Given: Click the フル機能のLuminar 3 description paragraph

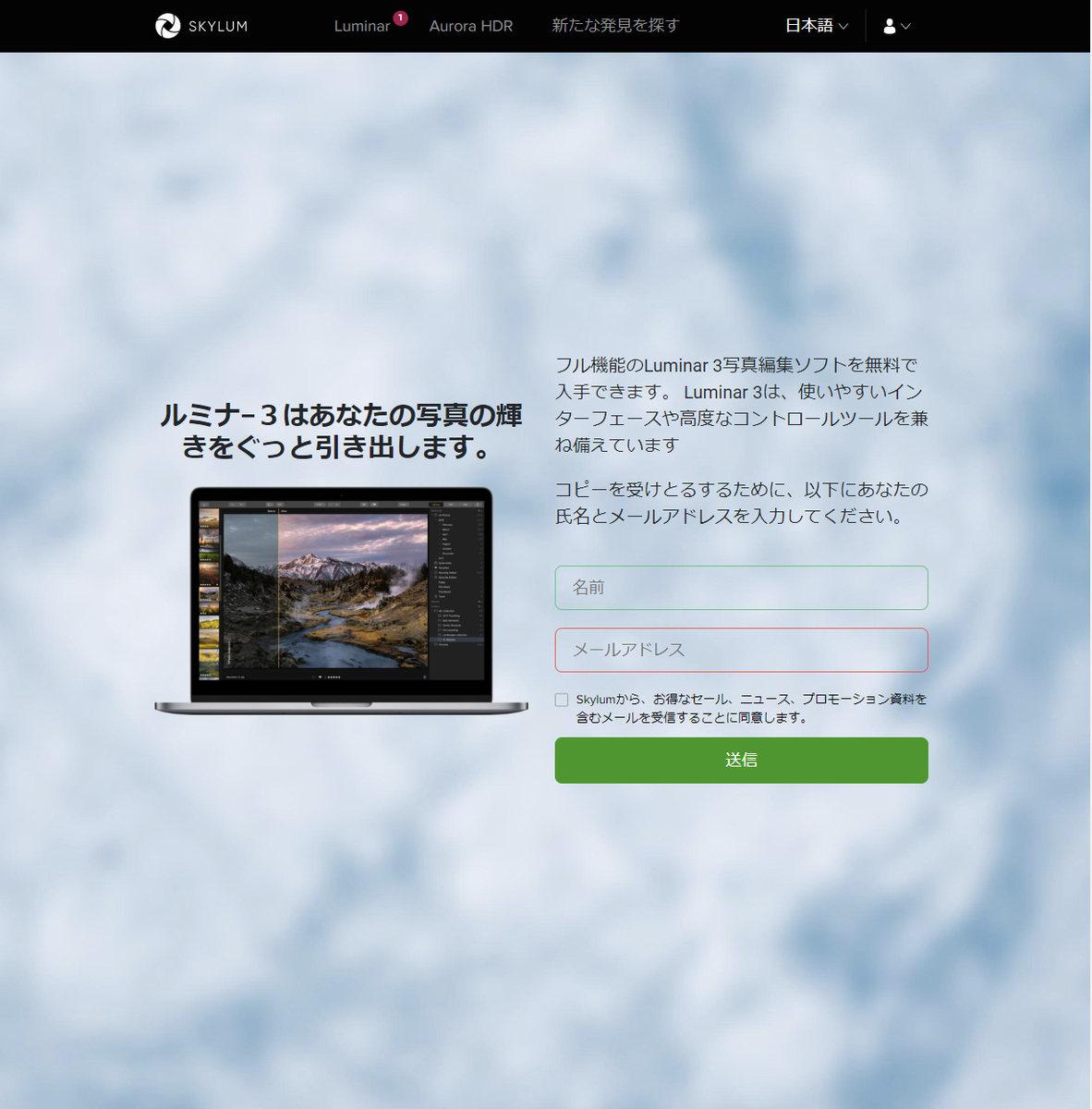Looking at the screenshot, I should coord(741,405).
